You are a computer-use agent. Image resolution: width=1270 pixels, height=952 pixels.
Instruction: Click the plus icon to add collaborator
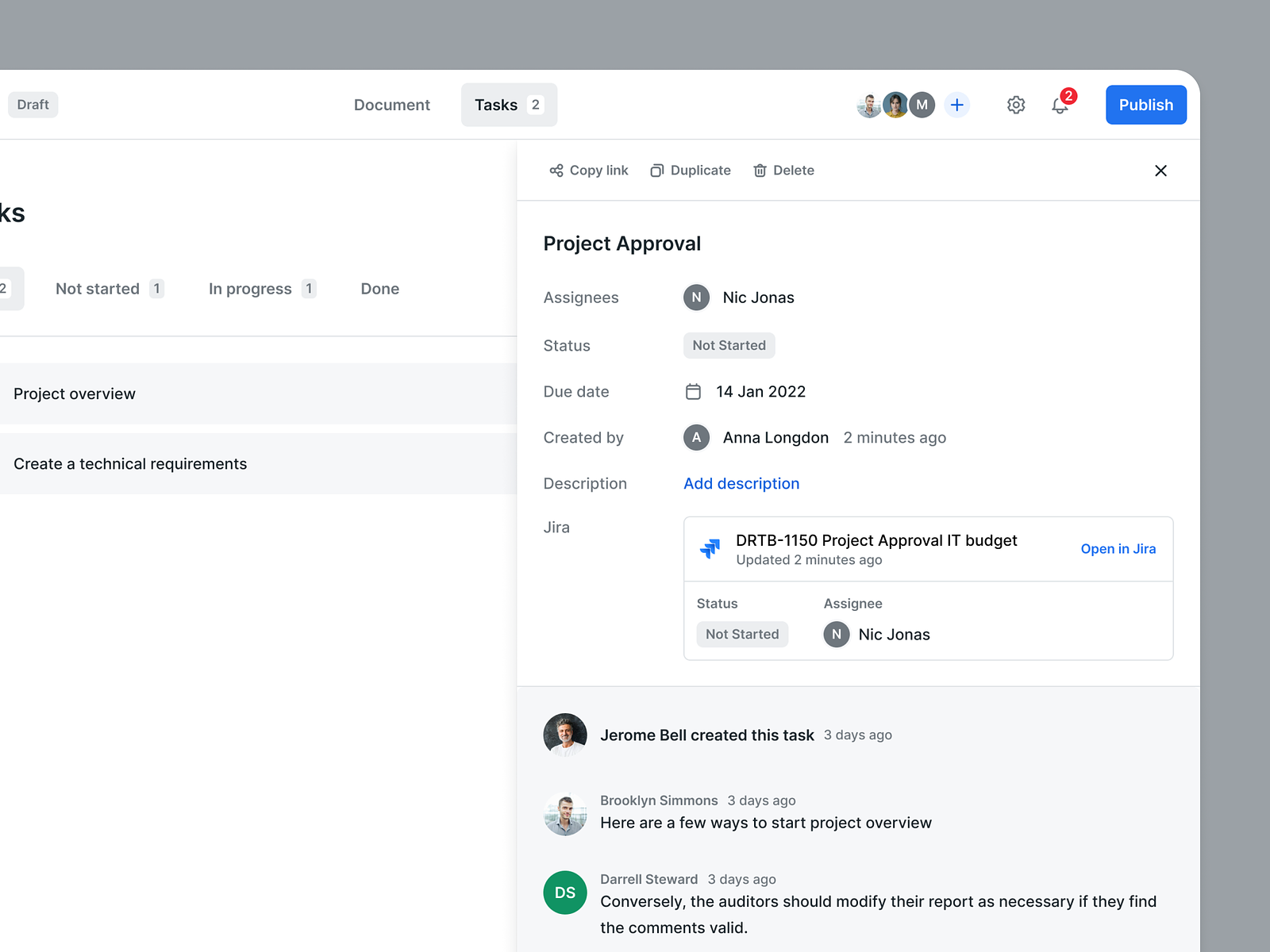coord(956,105)
